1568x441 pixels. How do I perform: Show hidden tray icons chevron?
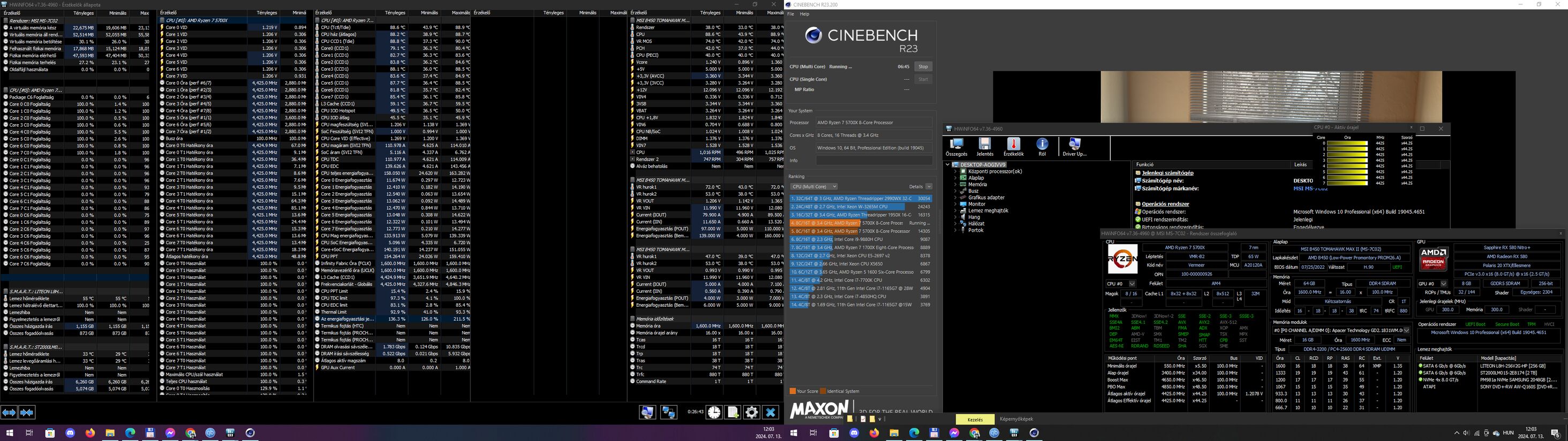click(1456, 433)
